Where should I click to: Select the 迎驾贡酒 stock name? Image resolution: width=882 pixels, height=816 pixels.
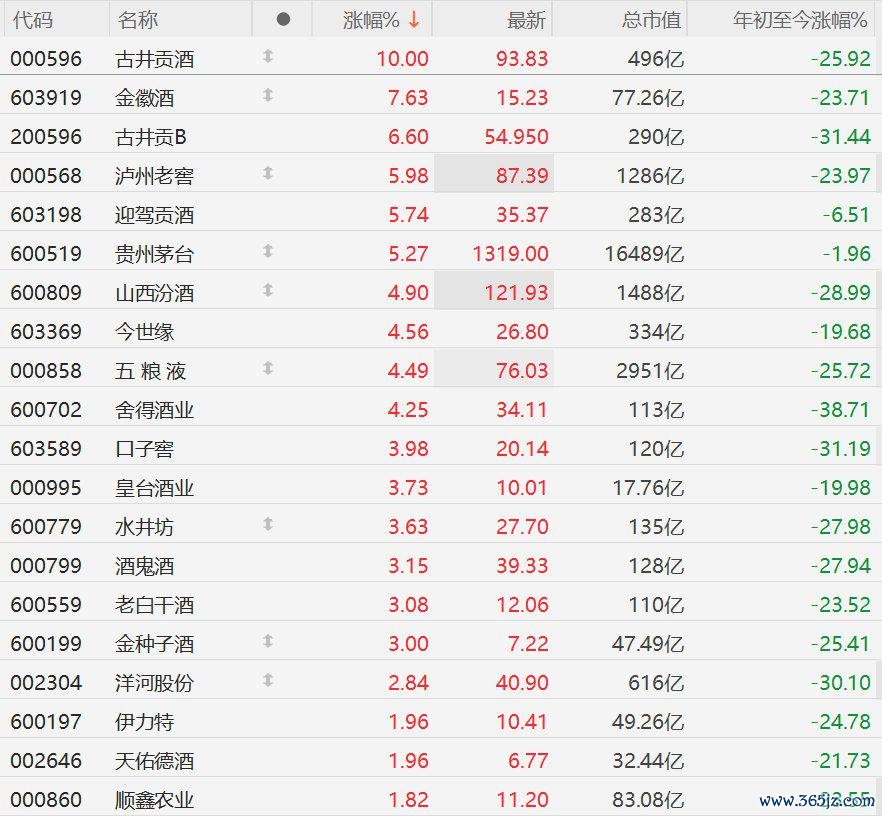point(155,215)
